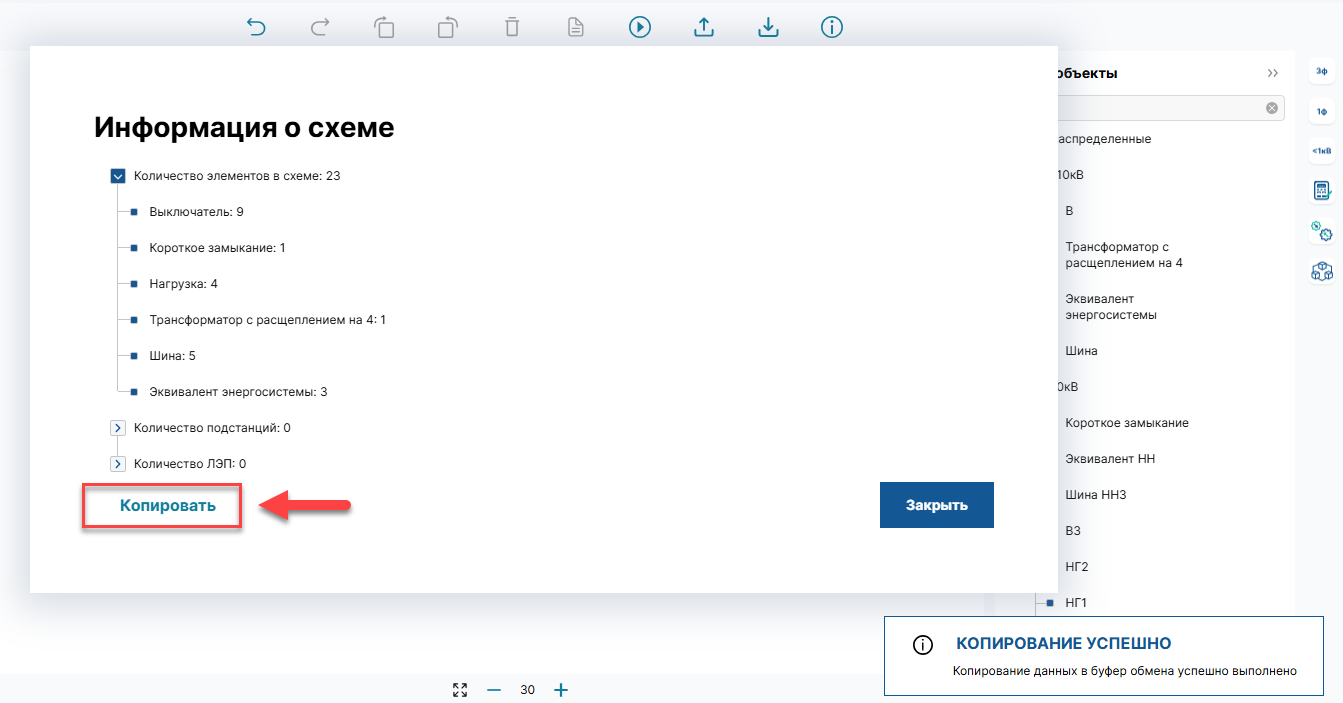Open scheme information via the info icon
The image size is (1343, 703).
pos(832,27)
